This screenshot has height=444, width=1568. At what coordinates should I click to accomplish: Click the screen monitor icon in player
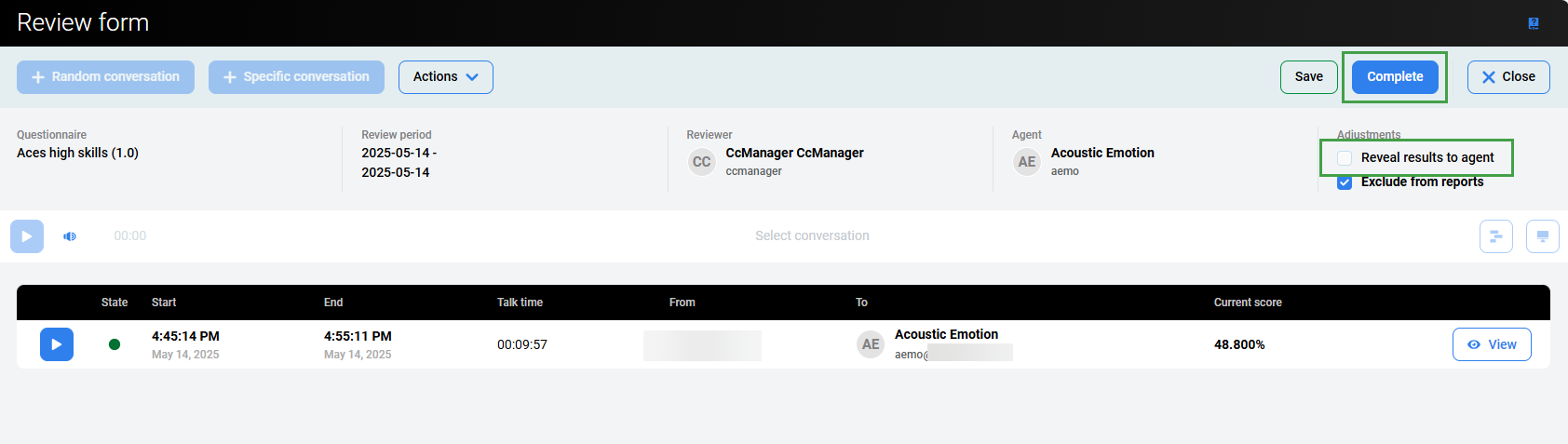[1542, 236]
